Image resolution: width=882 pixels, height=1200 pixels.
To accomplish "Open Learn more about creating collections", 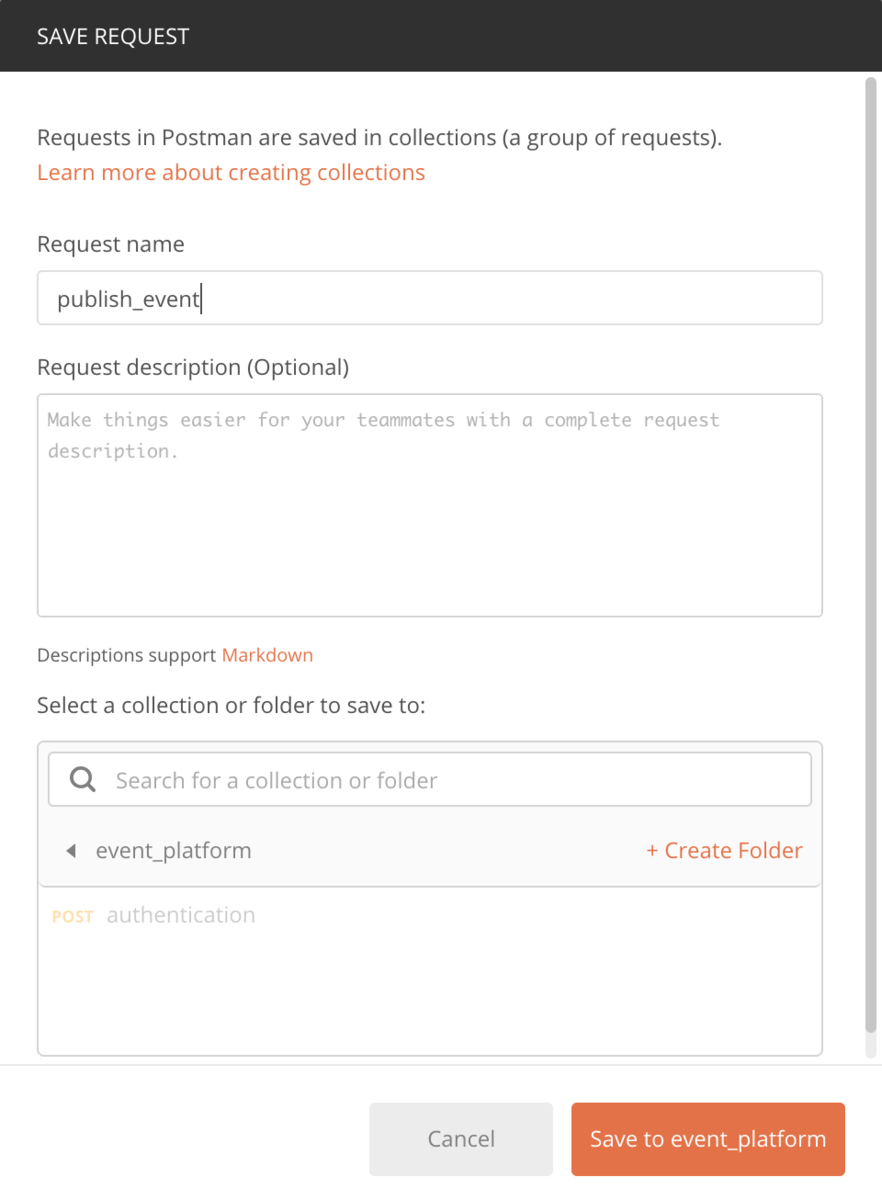I will pyautogui.click(x=231, y=173).
